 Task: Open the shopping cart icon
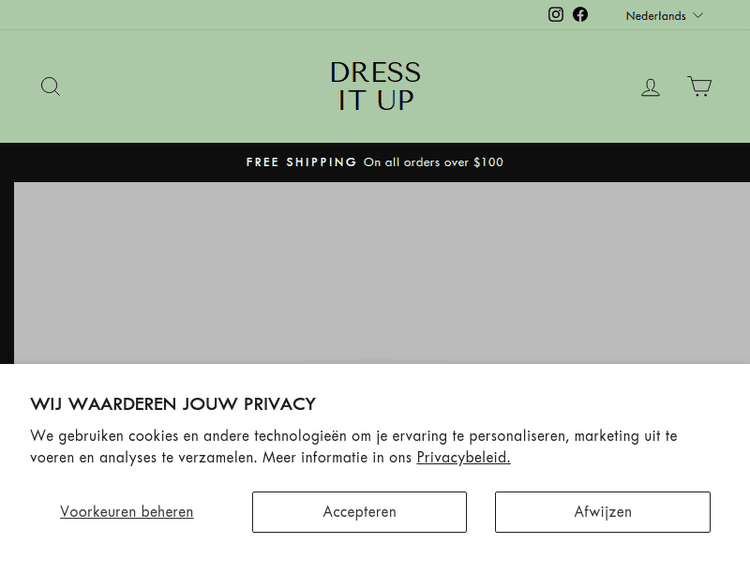click(x=699, y=86)
